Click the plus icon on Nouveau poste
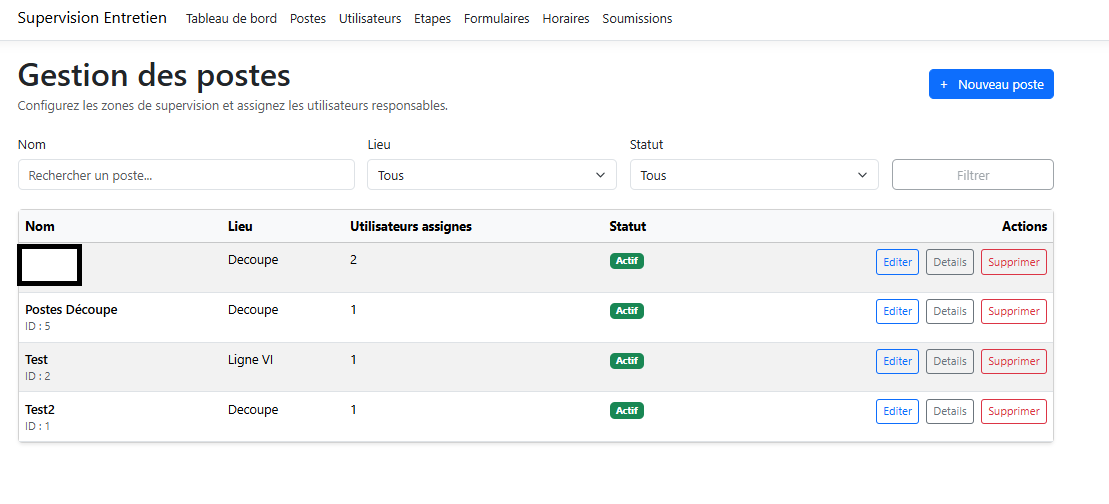Image resolution: width=1109 pixels, height=504 pixels. tap(944, 85)
